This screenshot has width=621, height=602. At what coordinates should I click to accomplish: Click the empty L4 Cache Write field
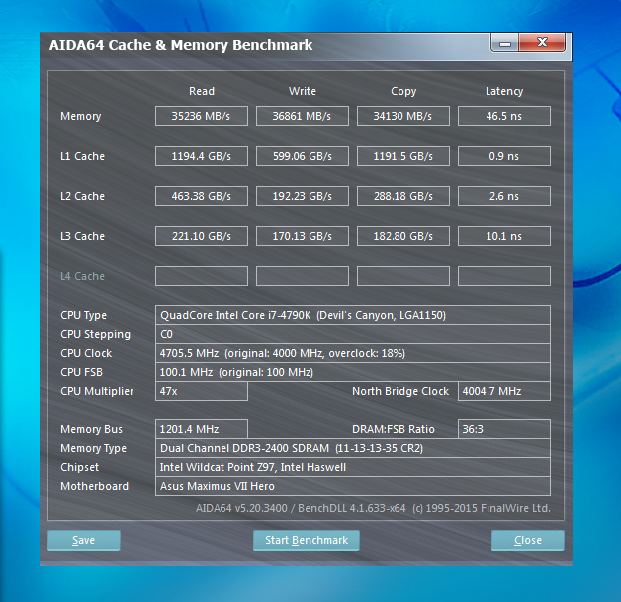click(x=302, y=276)
